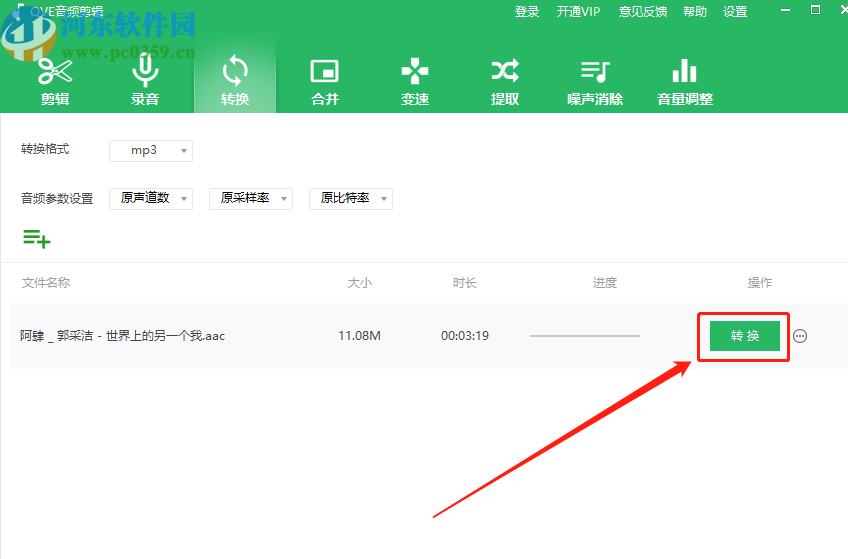Open the 录音 microphone recording tool
This screenshot has height=559, width=848.
145,81
